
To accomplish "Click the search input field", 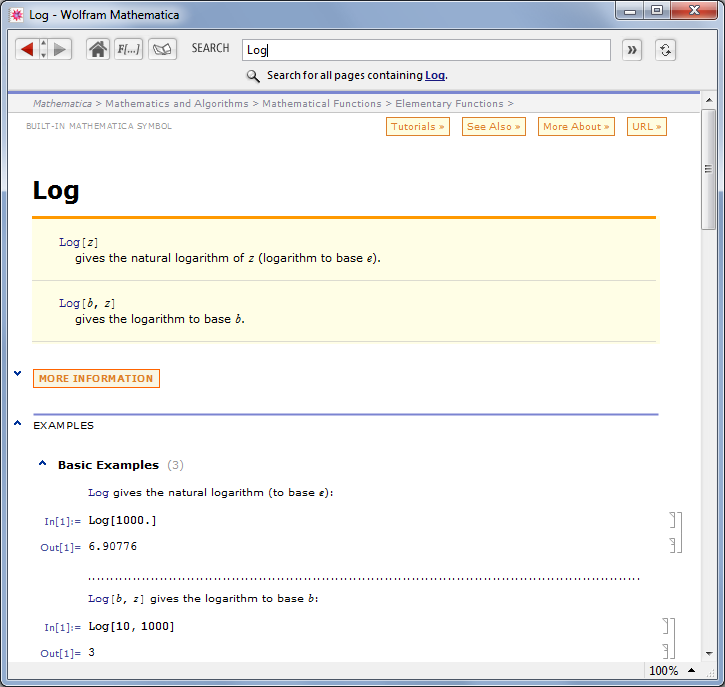I will 426,50.
